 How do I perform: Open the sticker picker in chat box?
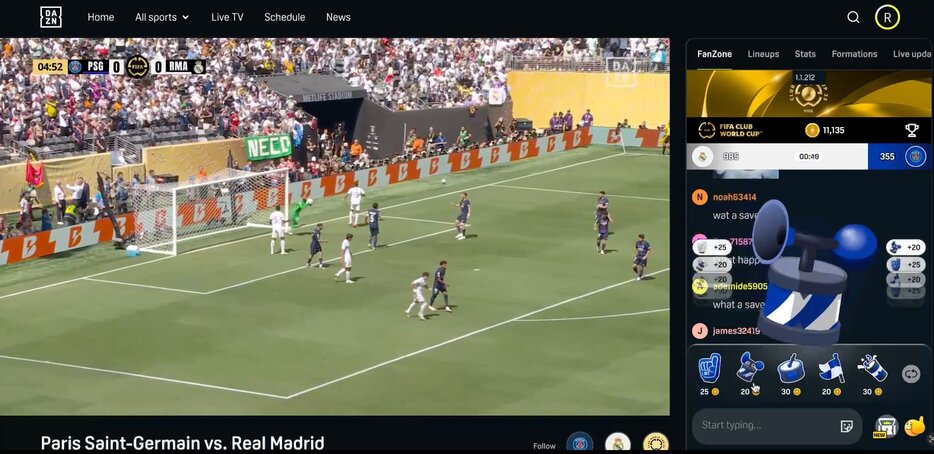[x=846, y=426]
